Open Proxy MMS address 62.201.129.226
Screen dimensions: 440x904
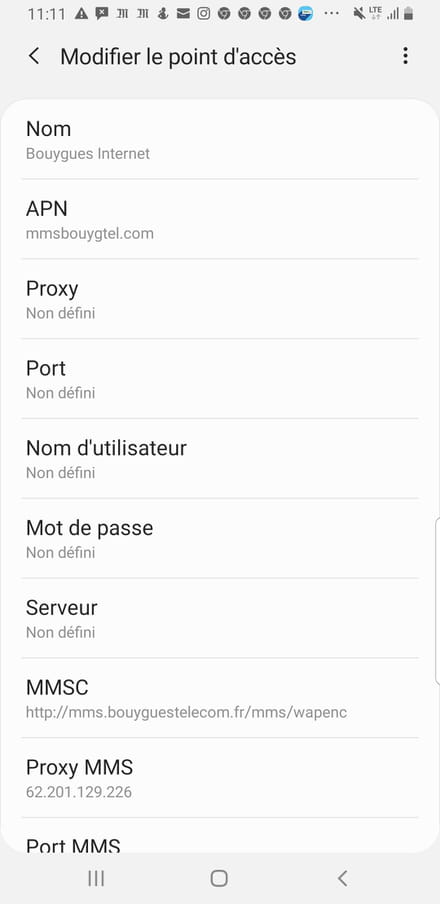220,778
